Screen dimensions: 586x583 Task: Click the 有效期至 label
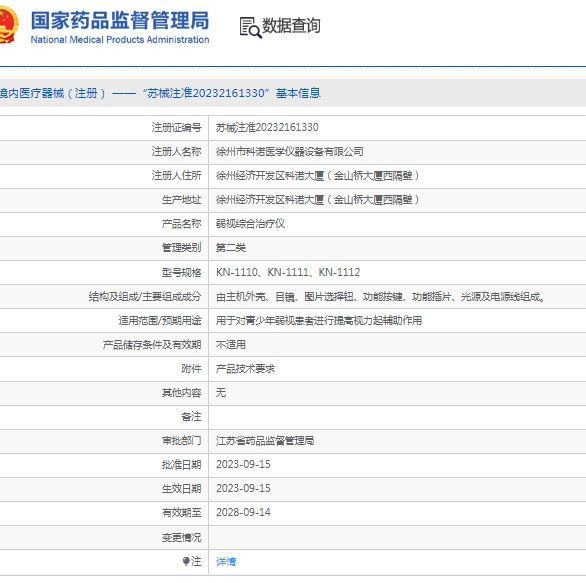(x=181, y=512)
